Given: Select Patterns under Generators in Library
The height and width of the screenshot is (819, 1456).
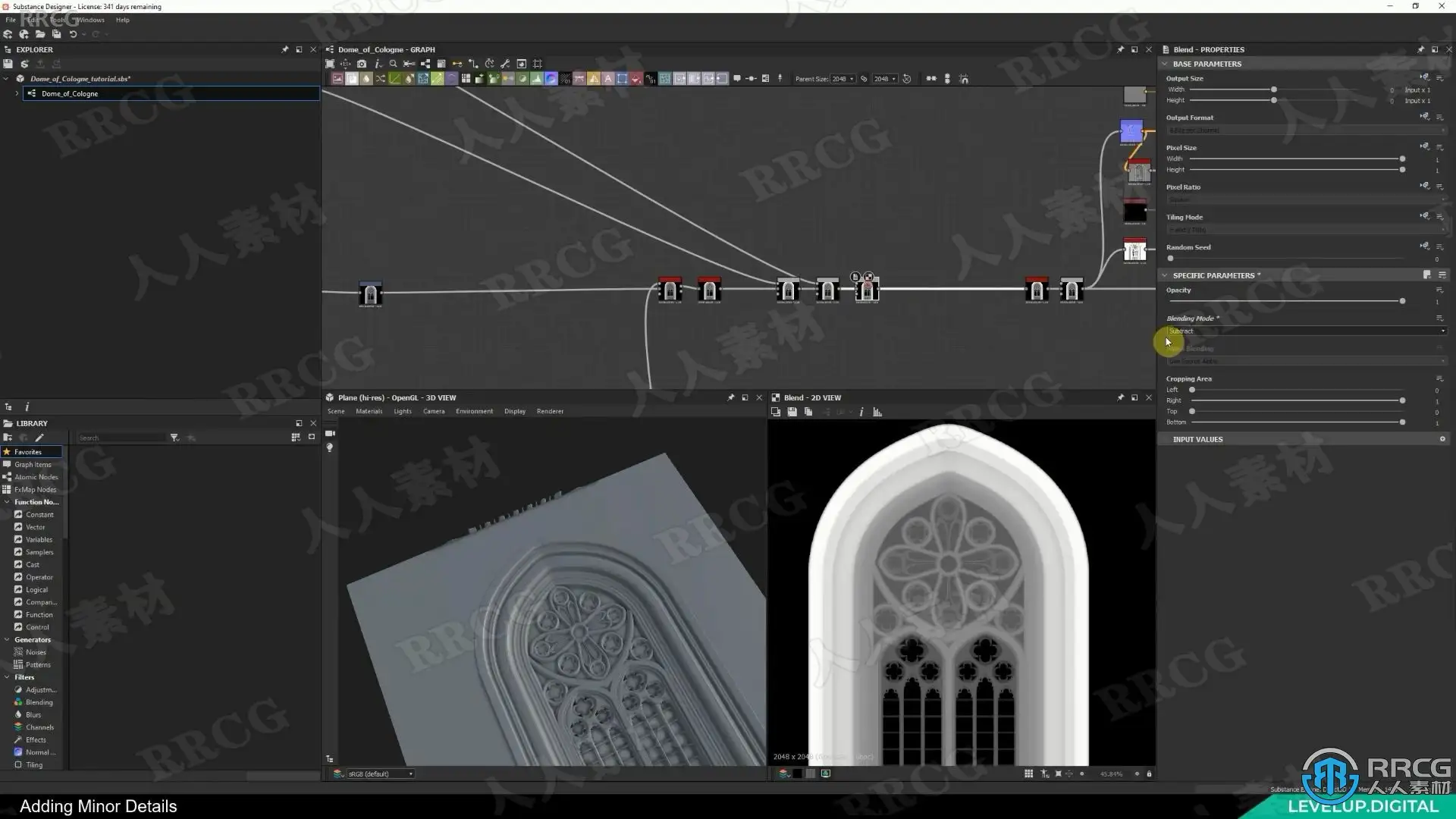Looking at the screenshot, I should (x=38, y=665).
